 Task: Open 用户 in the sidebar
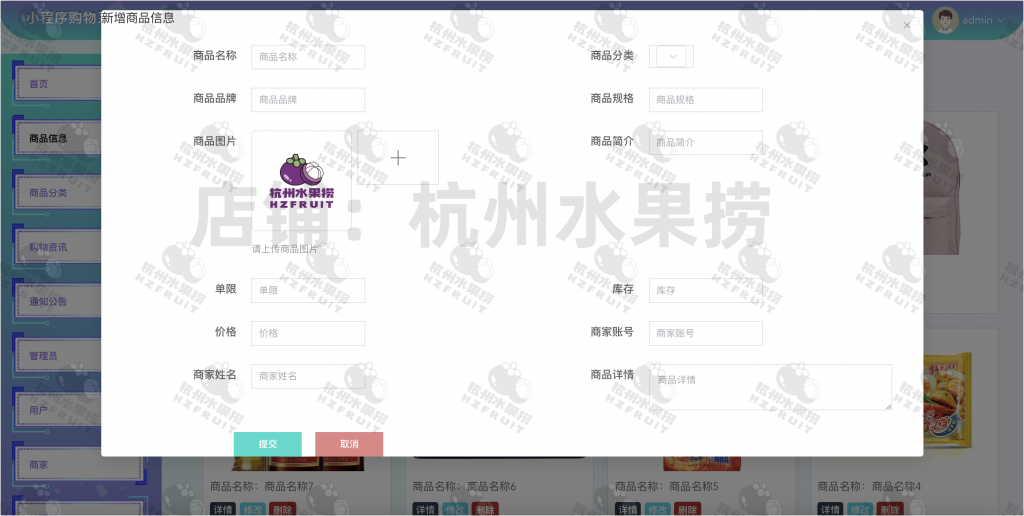(x=59, y=410)
